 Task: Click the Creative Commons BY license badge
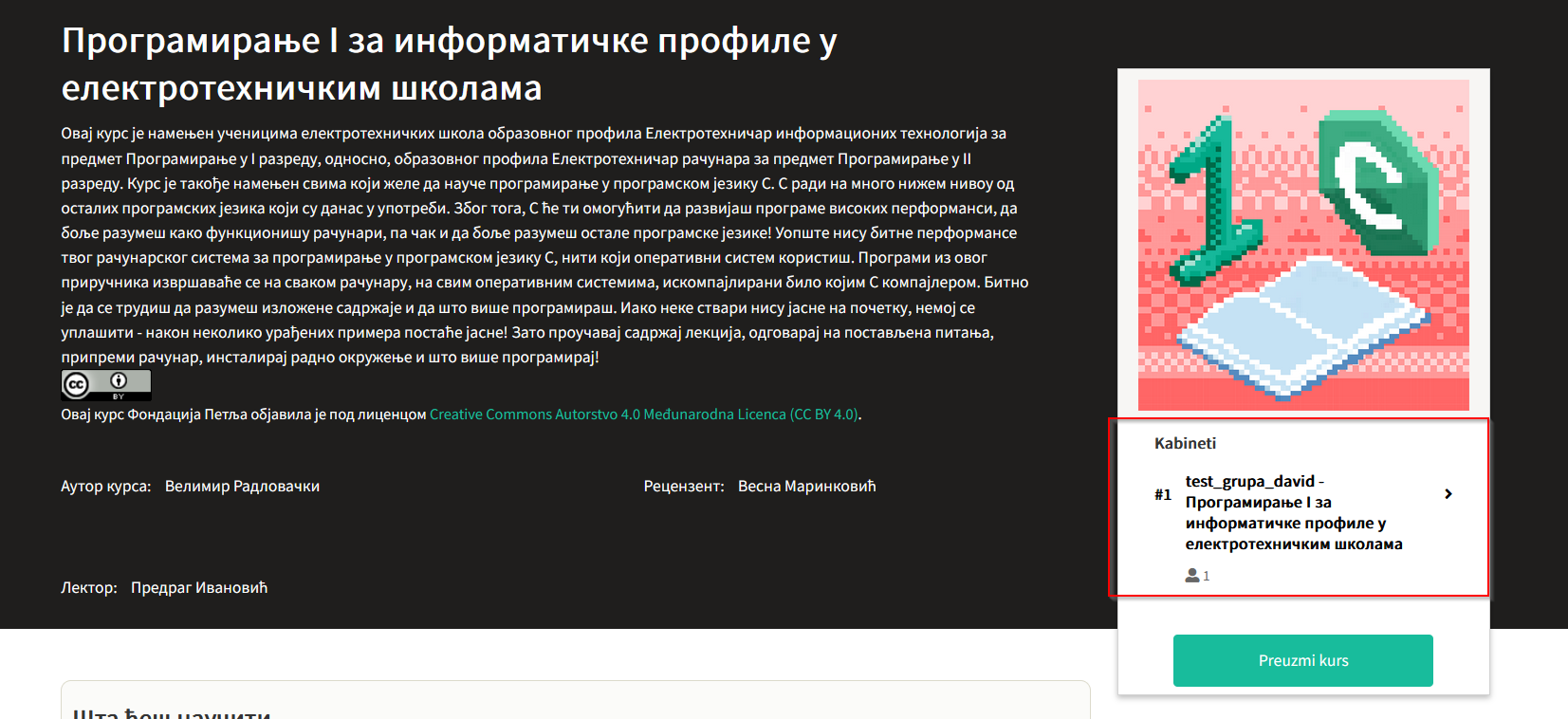click(x=106, y=384)
